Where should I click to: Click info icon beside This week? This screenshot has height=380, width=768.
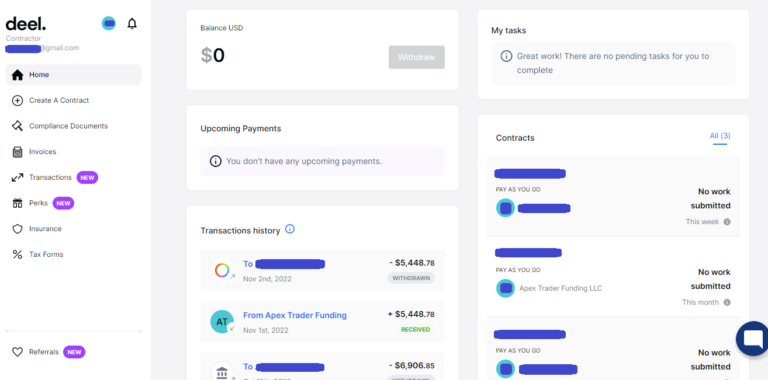point(727,222)
